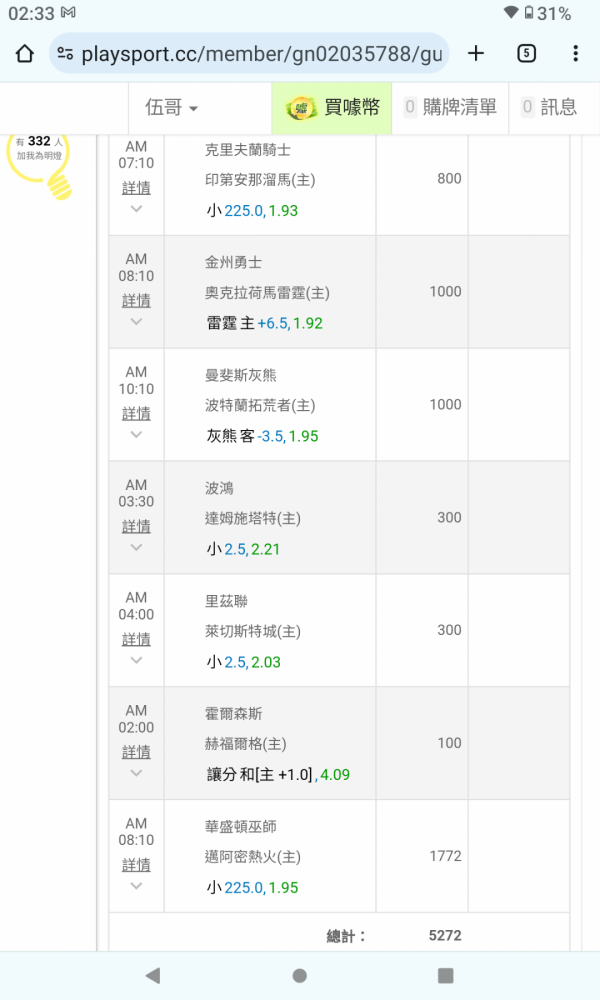Expand details chevron for 金州勇士 game
Image resolution: width=600 pixels, height=1000 pixels.
tap(137, 322)
